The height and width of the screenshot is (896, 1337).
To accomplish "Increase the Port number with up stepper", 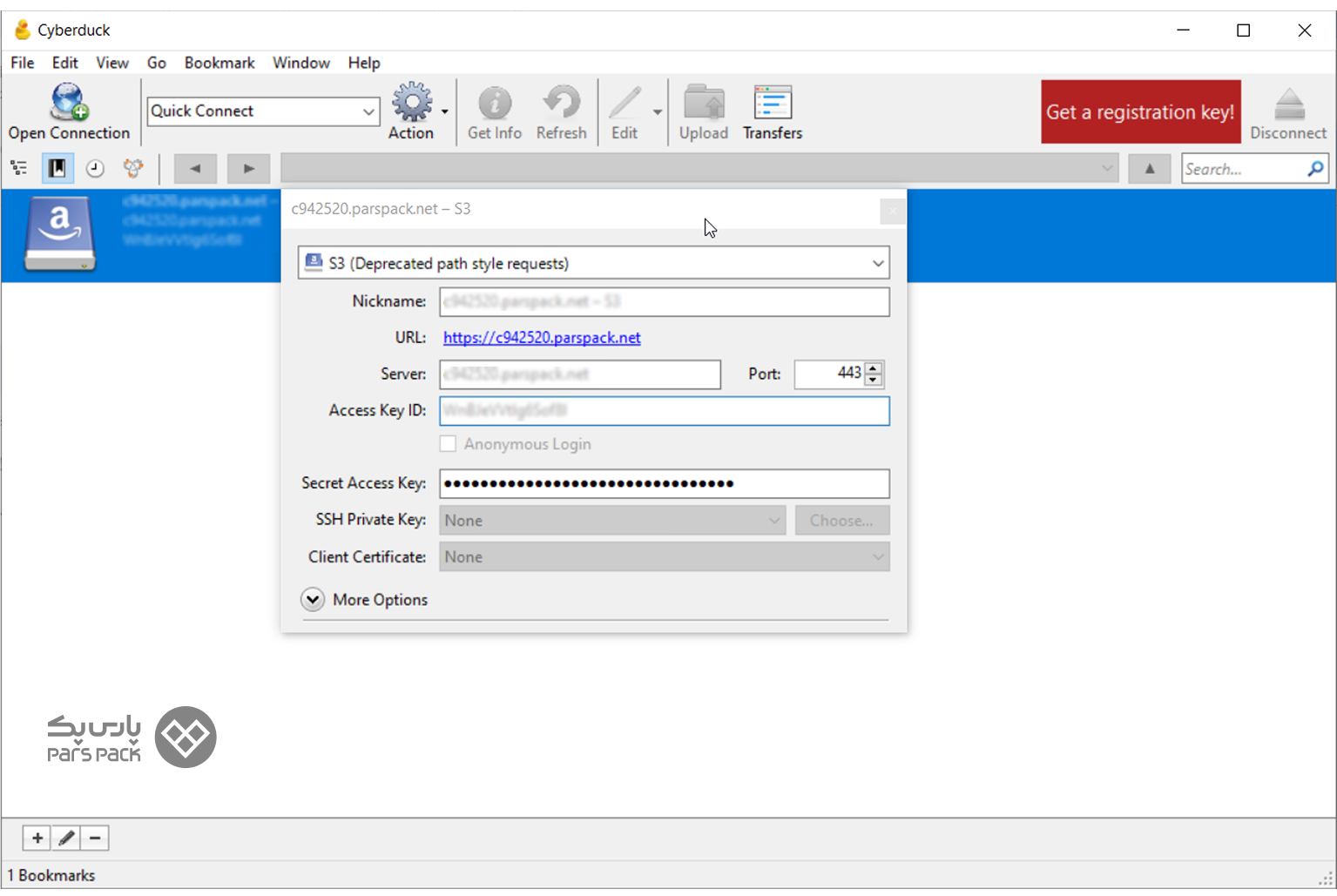I will pyautogui.click(x=873, y=367).
